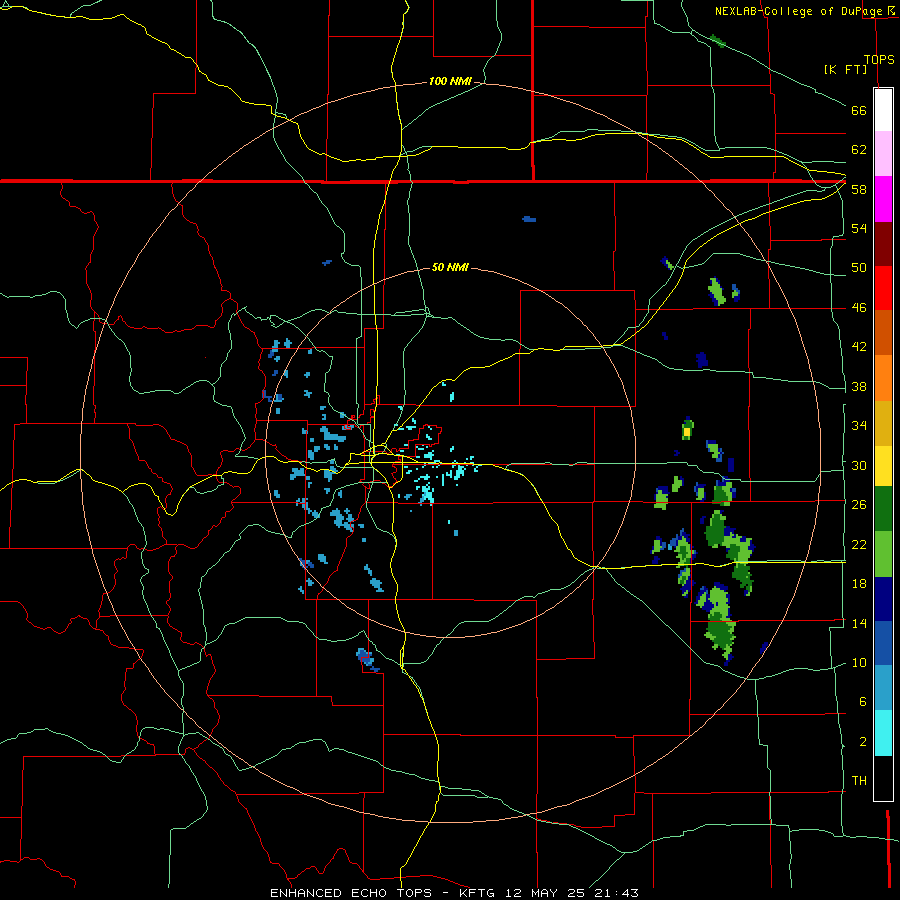The image size is (900, 900).
Task: Click the lone yellow echo-top pixel on the map
Action: point(687,431)
